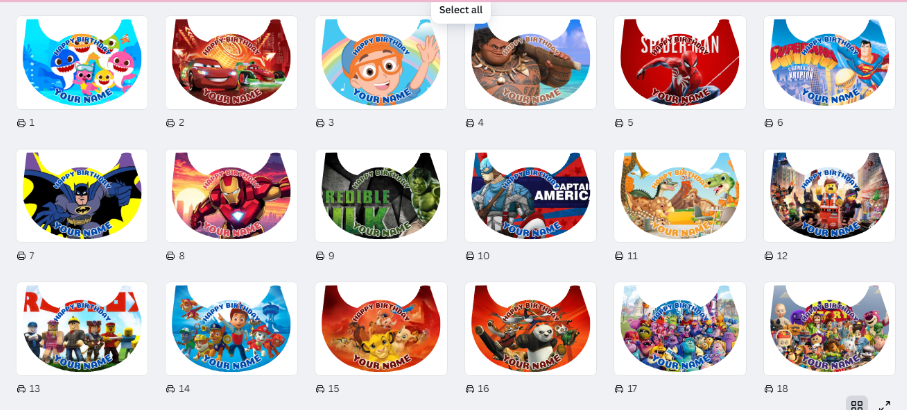Screen dimensions: 907x410
Task: Click the printer icon beside page 5
Action: click(619, 123)
